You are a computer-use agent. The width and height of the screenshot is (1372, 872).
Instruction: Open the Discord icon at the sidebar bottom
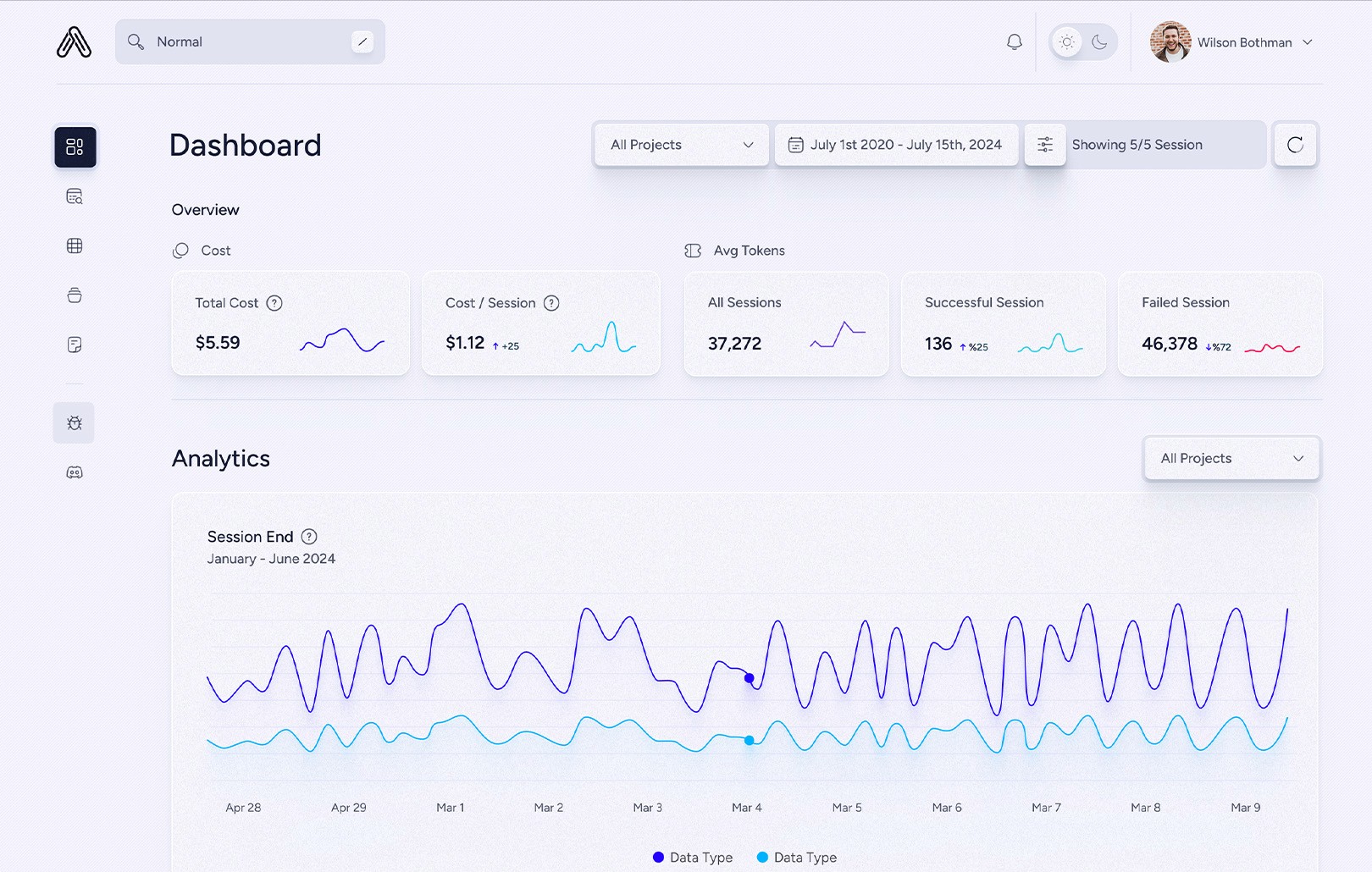coord(75,472)
